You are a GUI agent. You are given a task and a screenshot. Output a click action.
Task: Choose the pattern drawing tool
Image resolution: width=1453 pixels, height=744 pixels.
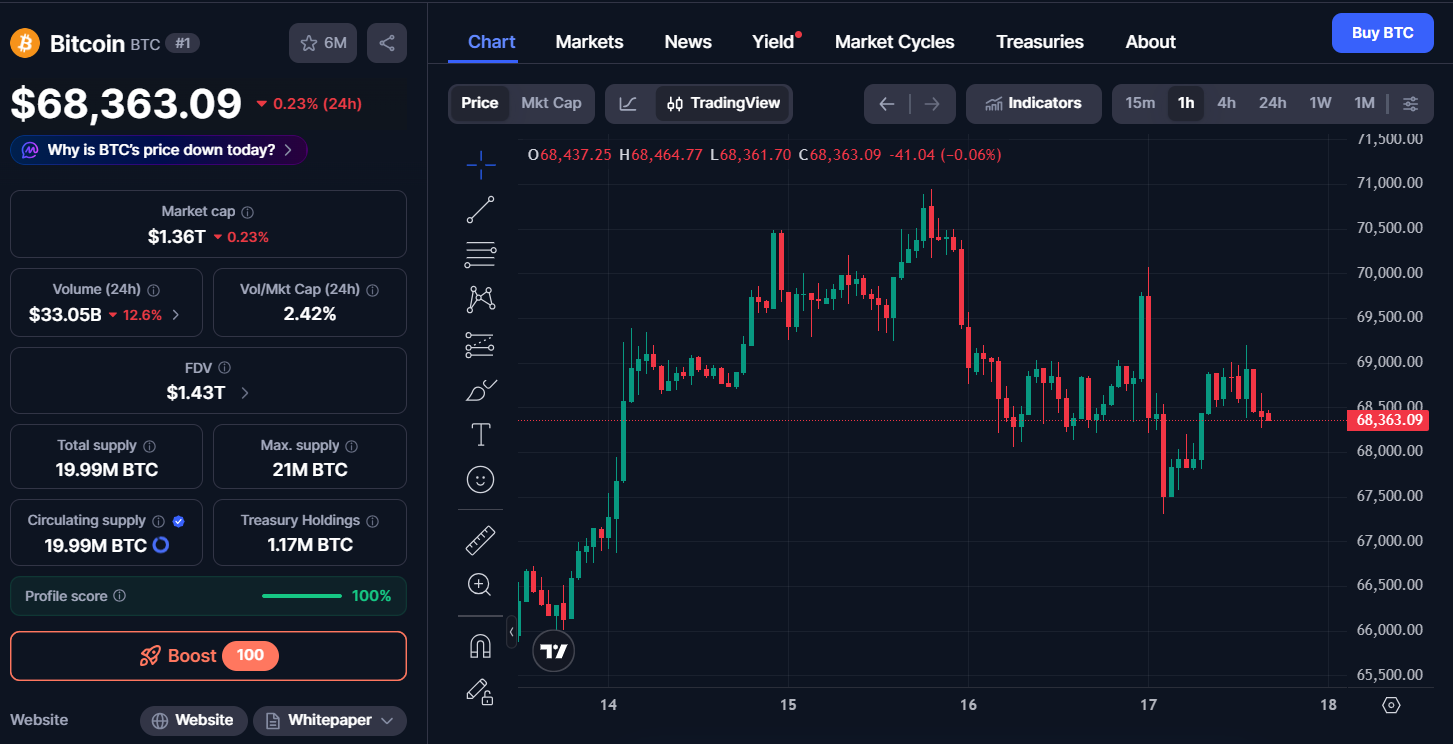pos(481,299)
